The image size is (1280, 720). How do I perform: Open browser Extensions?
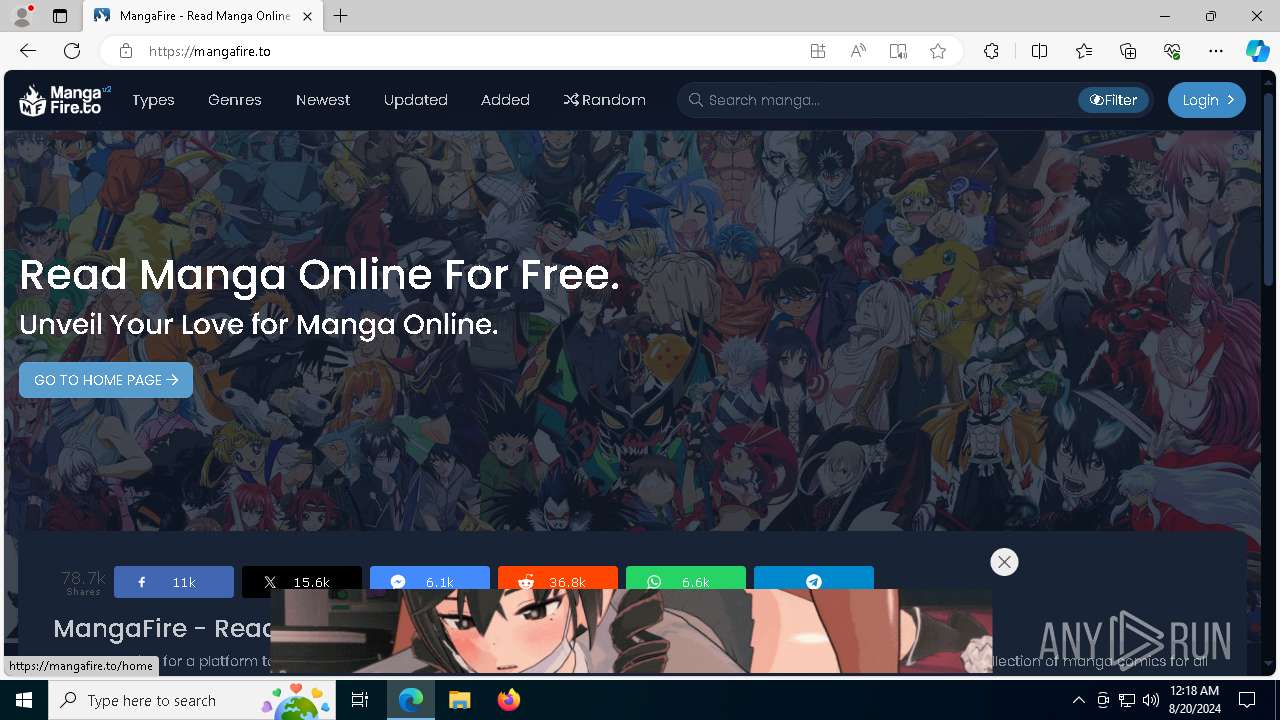991,51
